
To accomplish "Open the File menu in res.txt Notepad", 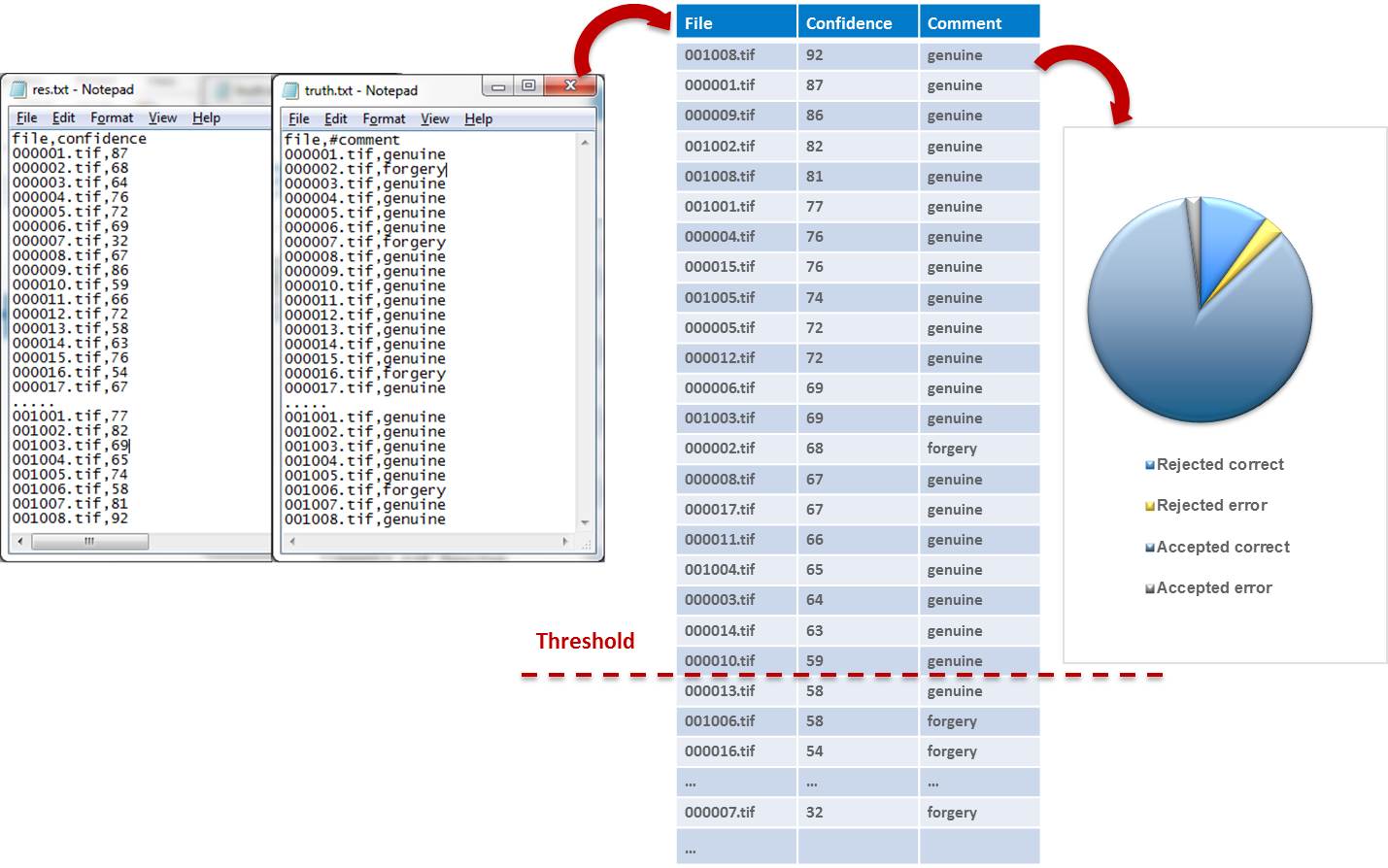I will [x=27, y=117].
